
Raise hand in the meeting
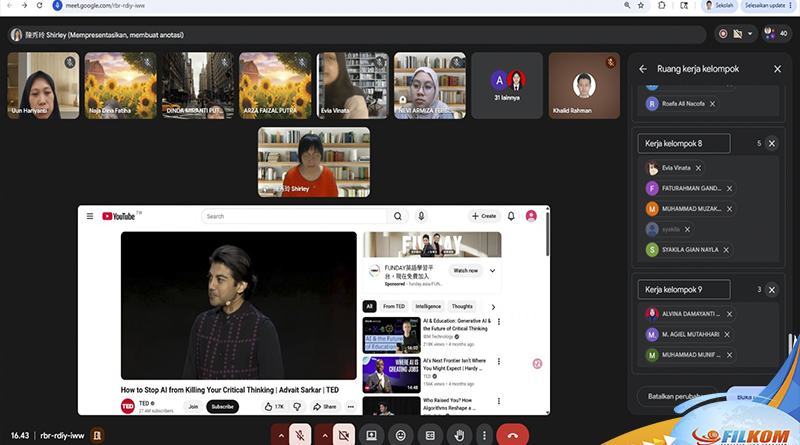[459, 435]
